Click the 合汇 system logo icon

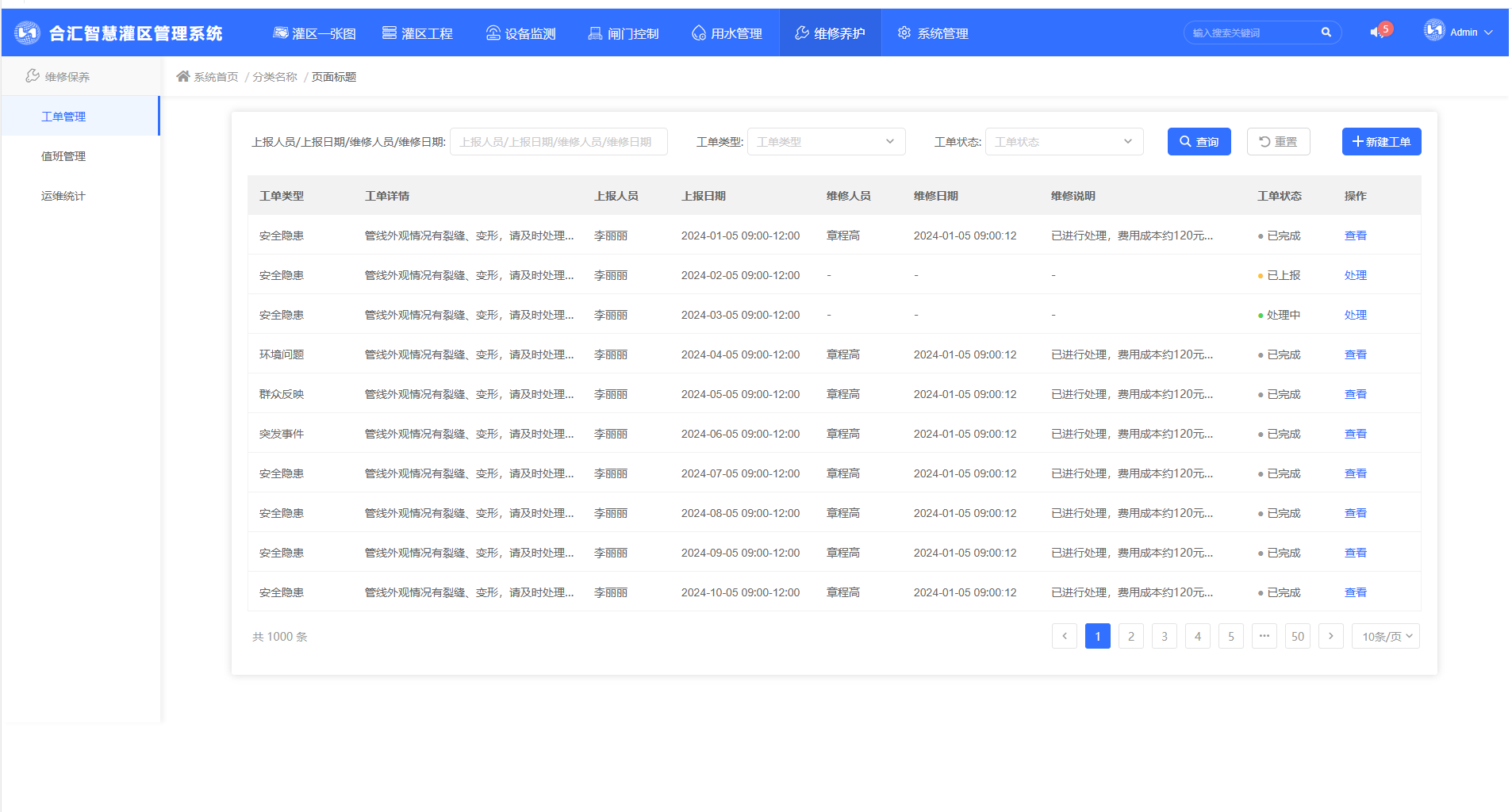point(27,33)
